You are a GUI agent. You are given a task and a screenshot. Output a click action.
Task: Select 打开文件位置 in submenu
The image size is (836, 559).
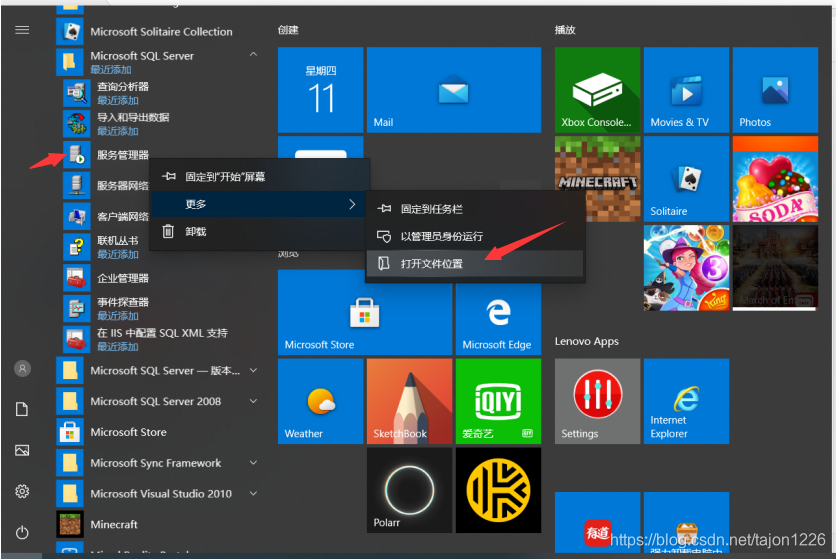(475, 263)
